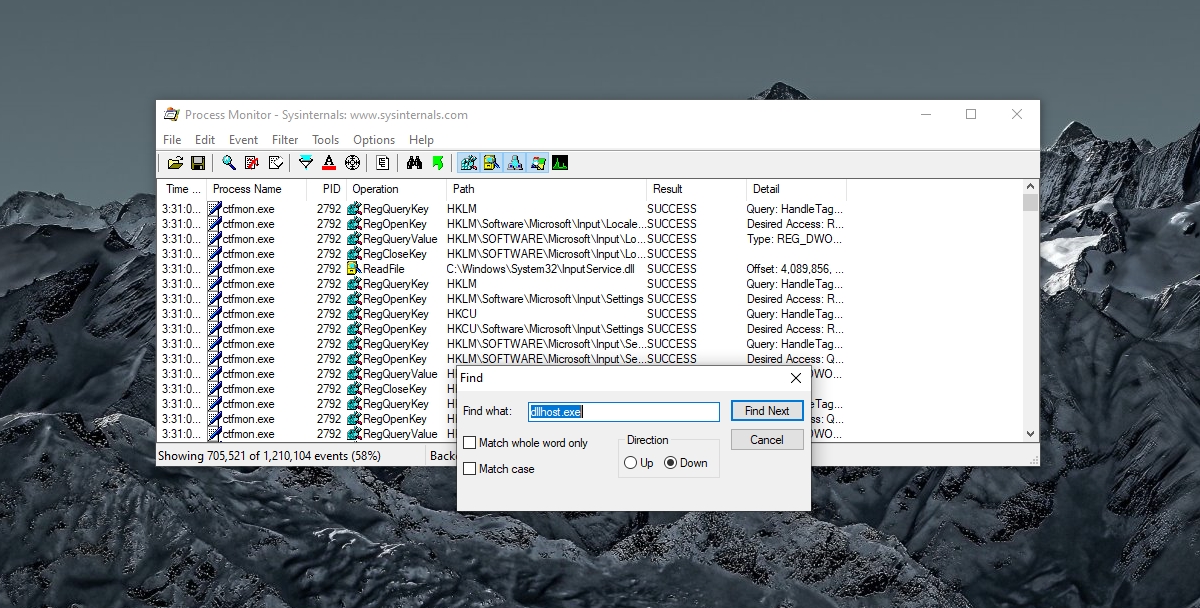Toggle Show File System Activity toolbar icon

point(491,163)
